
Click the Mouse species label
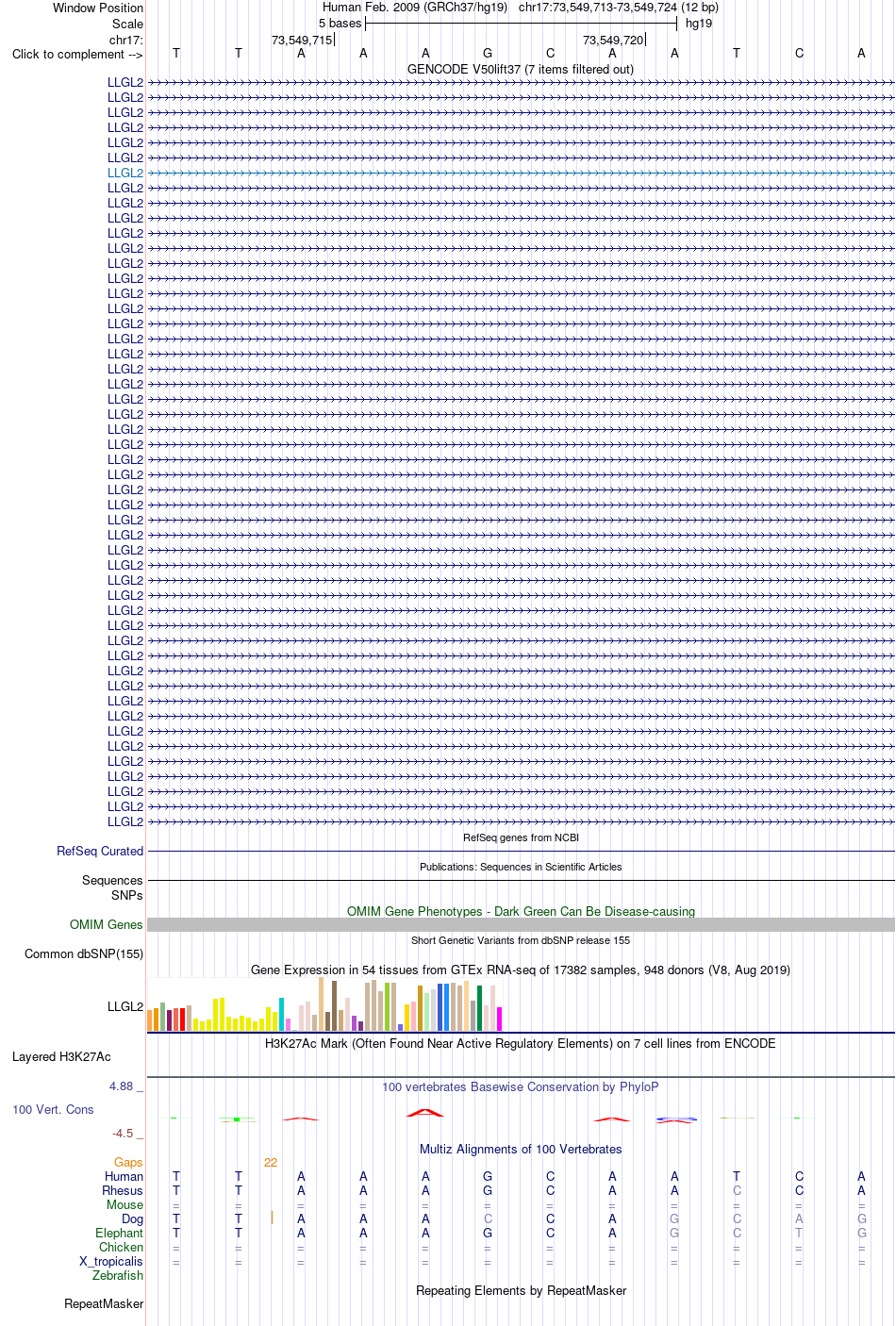click(124, 1204)
